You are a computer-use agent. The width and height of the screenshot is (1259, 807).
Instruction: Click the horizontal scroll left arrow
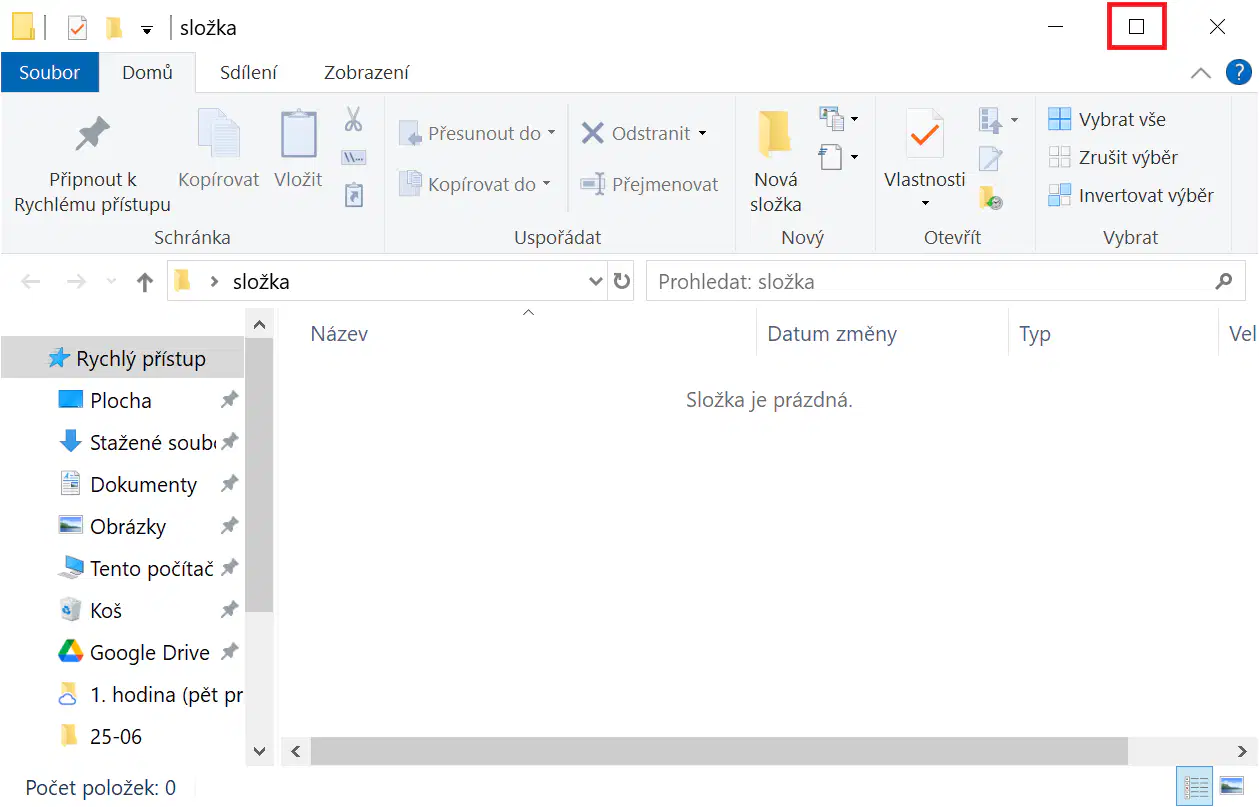point(295,751)
